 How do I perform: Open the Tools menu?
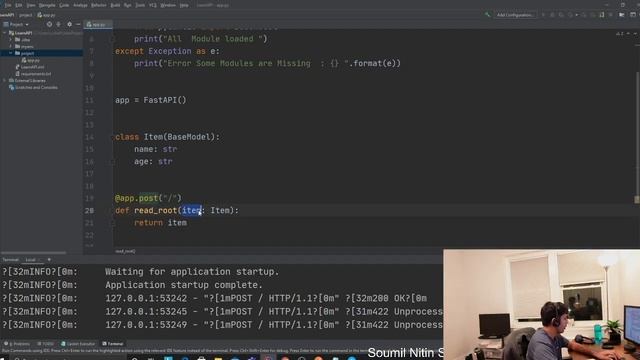tap(140, 5)
